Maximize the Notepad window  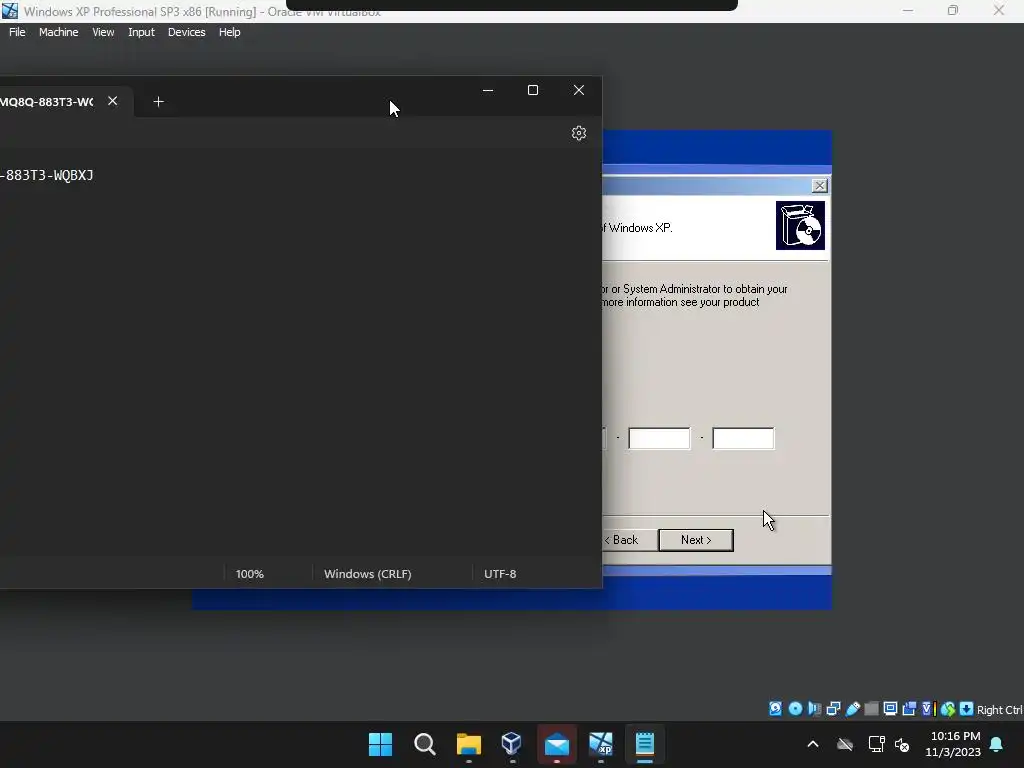[x=533, y=90]
